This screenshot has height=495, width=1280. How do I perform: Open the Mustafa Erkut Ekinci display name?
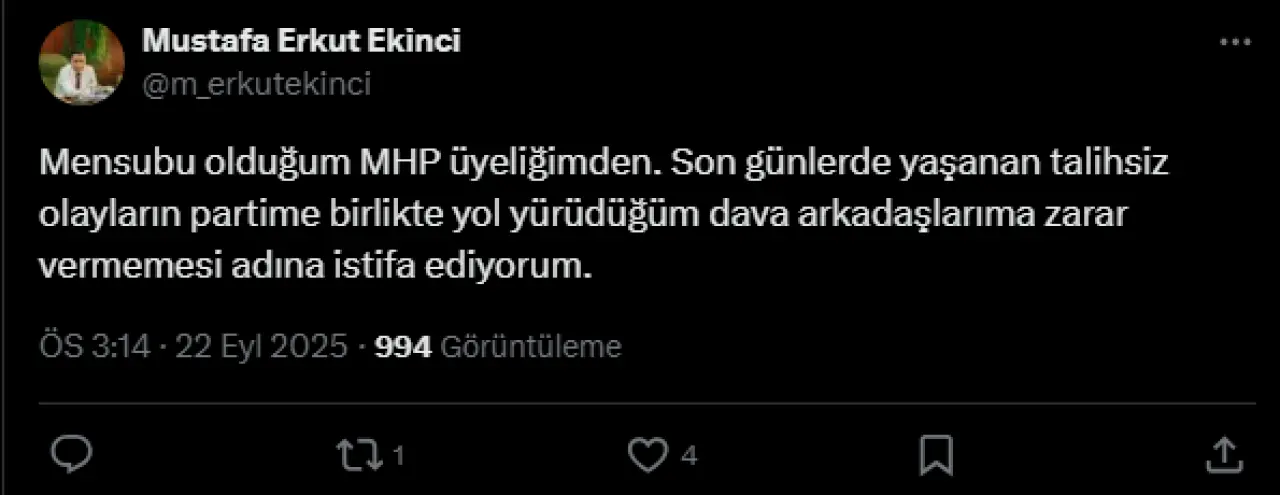301,41
